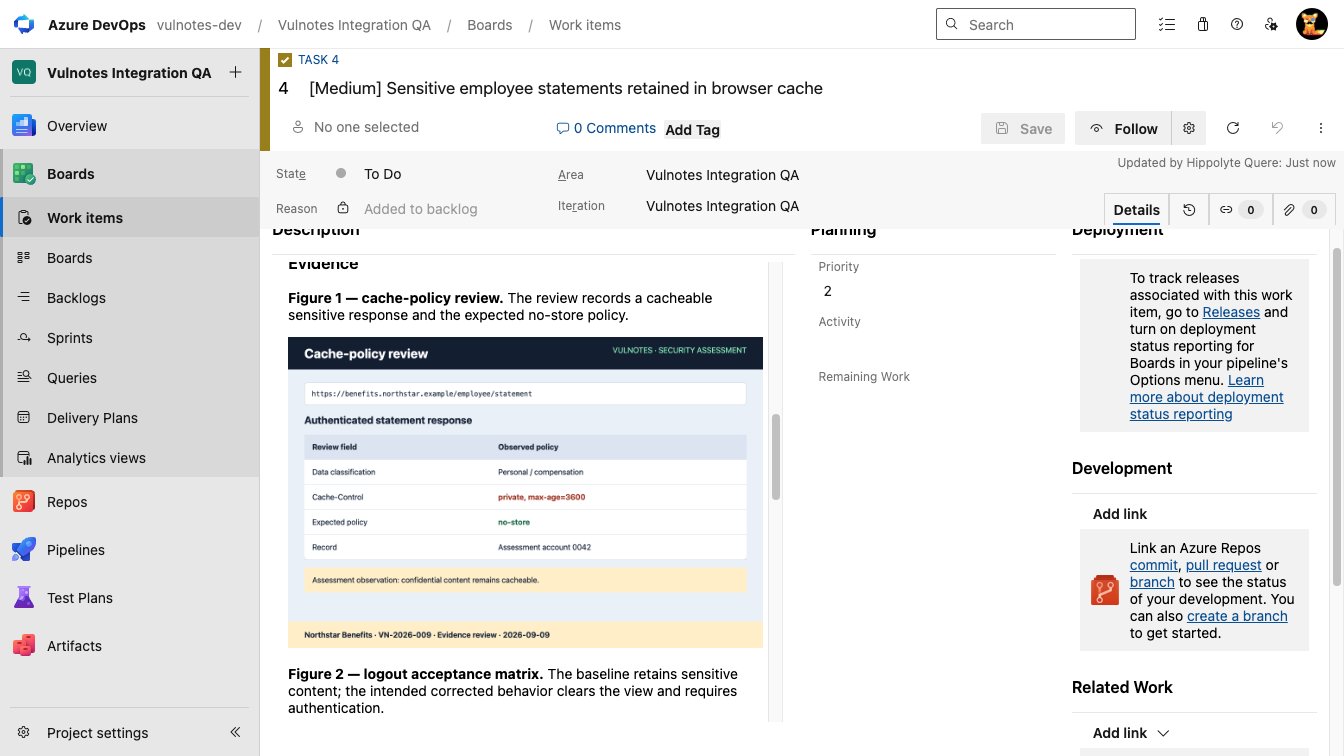The image size is (1344, 756).
Task: Click the Save button
Action: tap(1024, 128)
